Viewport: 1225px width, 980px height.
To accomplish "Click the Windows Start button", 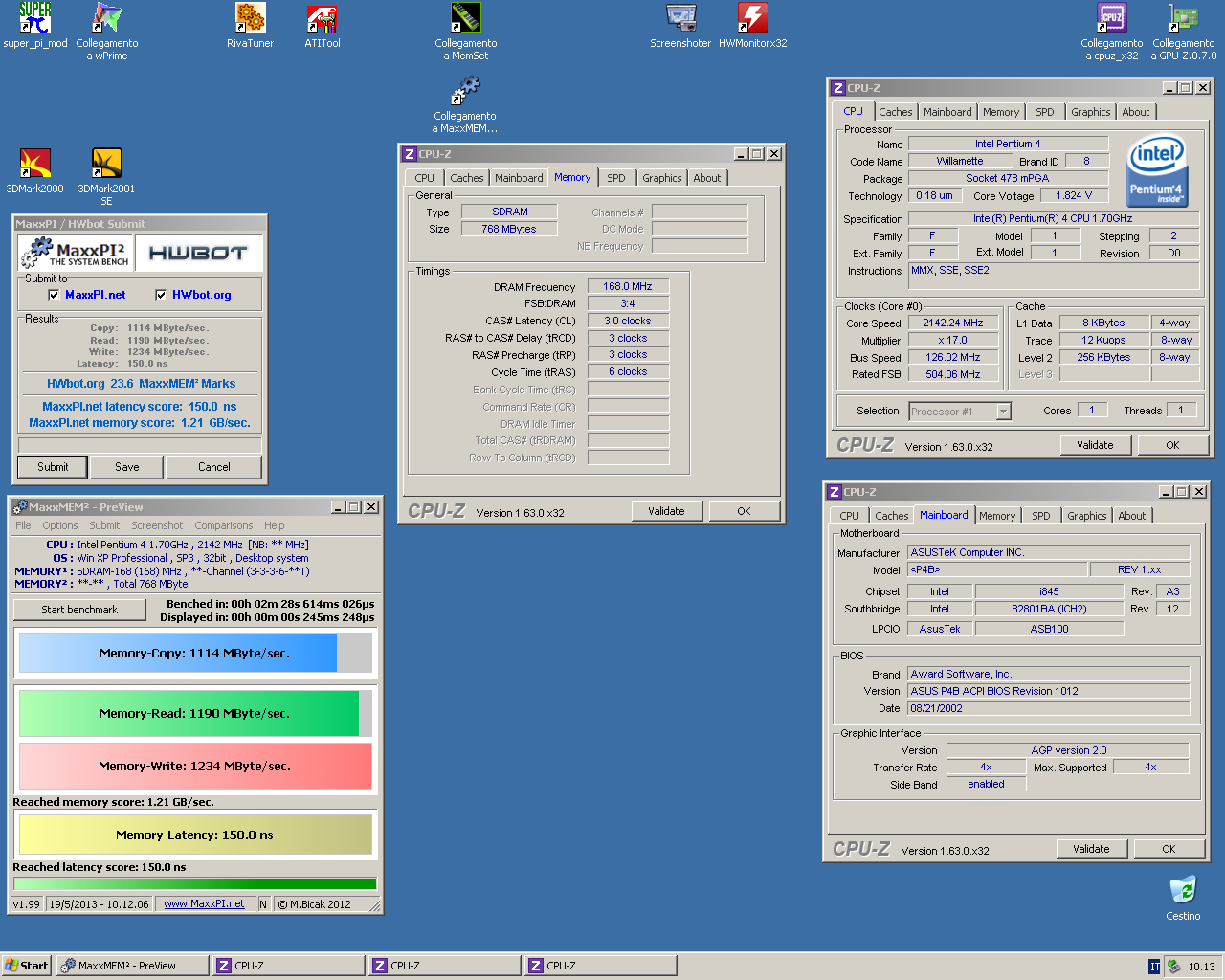I will point(26,966).
